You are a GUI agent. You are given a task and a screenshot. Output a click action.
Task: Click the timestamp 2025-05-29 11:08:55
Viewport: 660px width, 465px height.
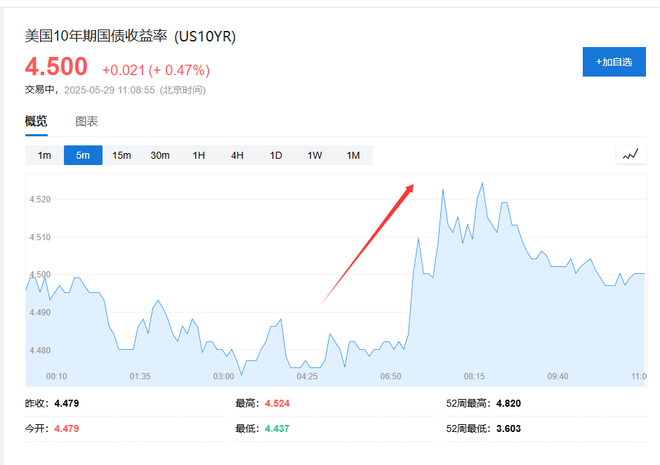coord(109,90)
